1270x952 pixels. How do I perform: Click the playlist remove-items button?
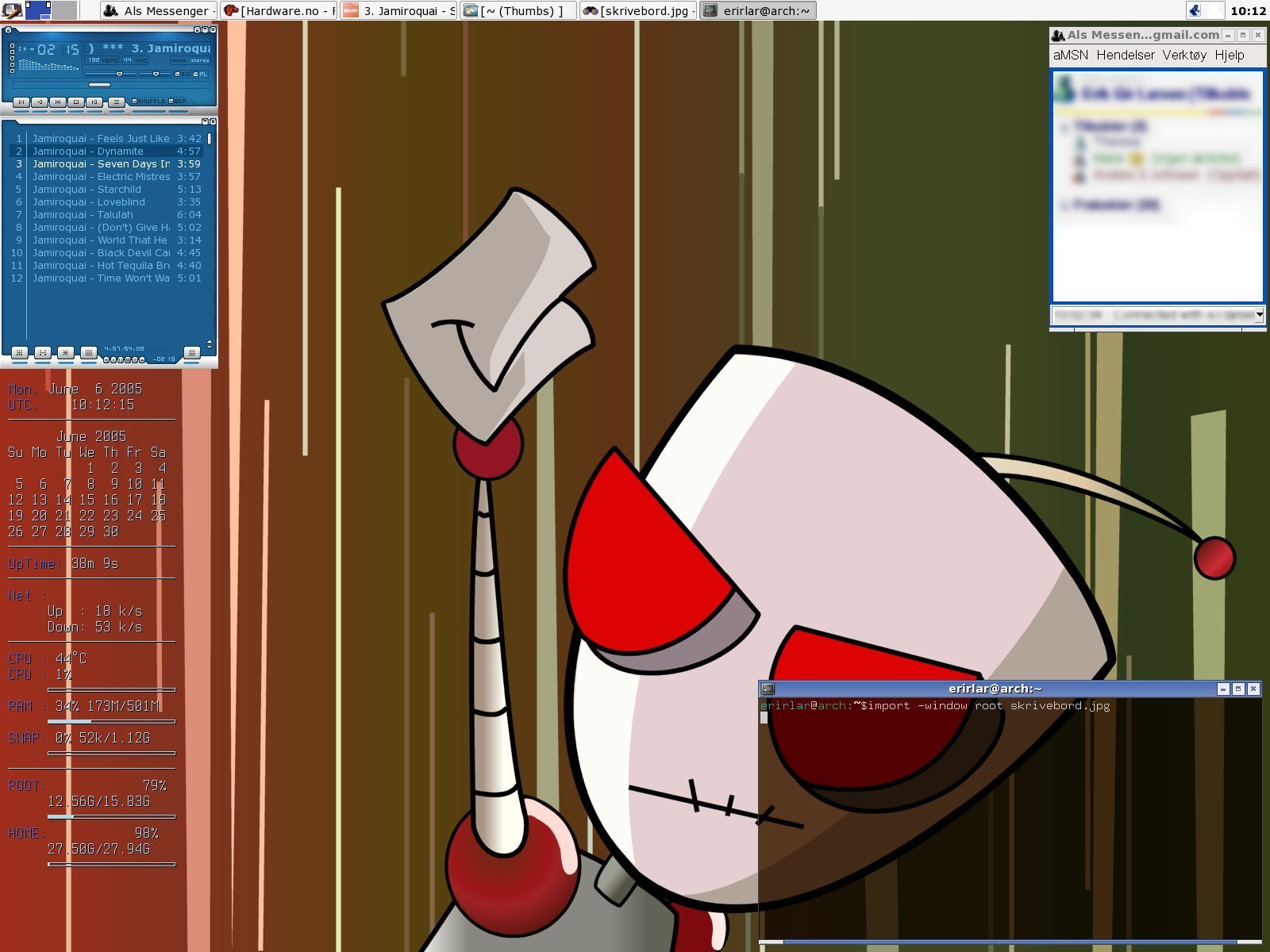pyautogui.click(x=43, y=353)
